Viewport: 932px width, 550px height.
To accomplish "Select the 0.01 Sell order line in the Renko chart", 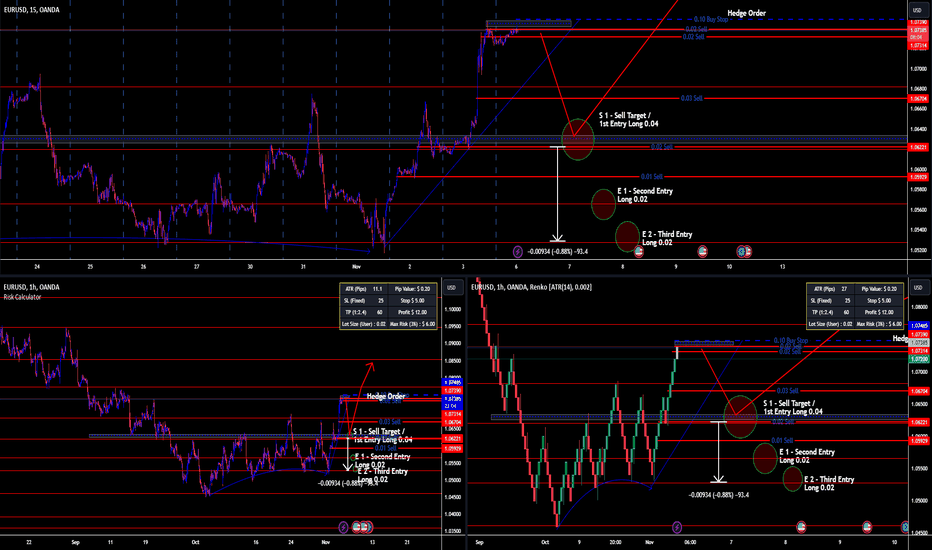I will pyautogui.click(x=782, y=441).
